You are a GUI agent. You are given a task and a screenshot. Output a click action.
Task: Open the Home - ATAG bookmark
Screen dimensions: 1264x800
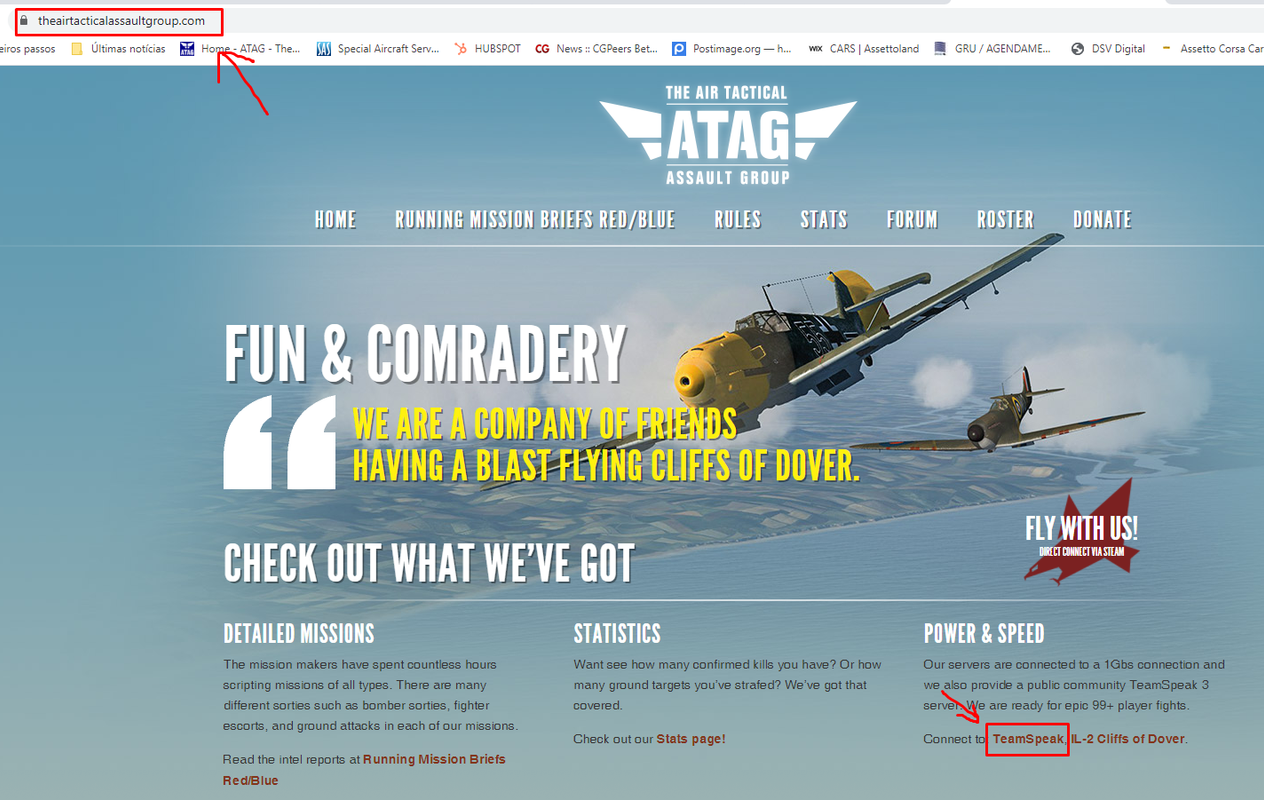(x=240, y=48)
